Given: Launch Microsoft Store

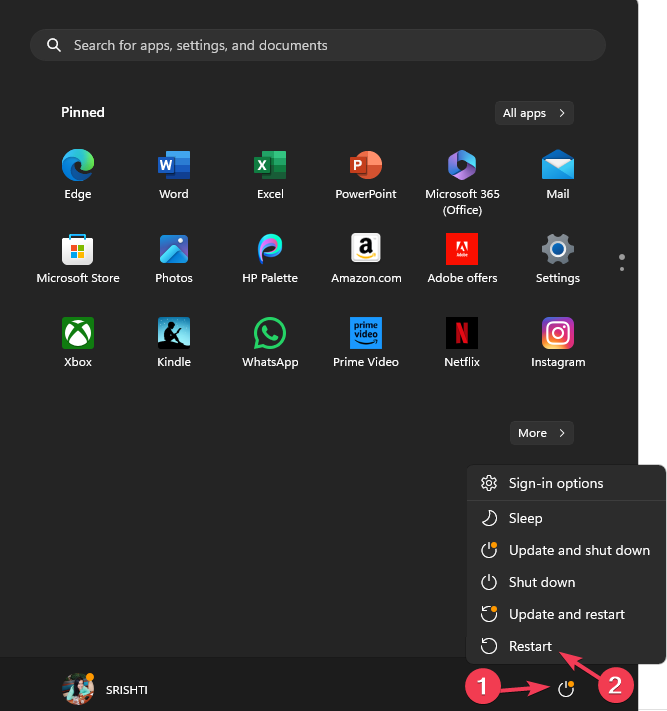Looking at the screenshot, I should pos(78,258).
